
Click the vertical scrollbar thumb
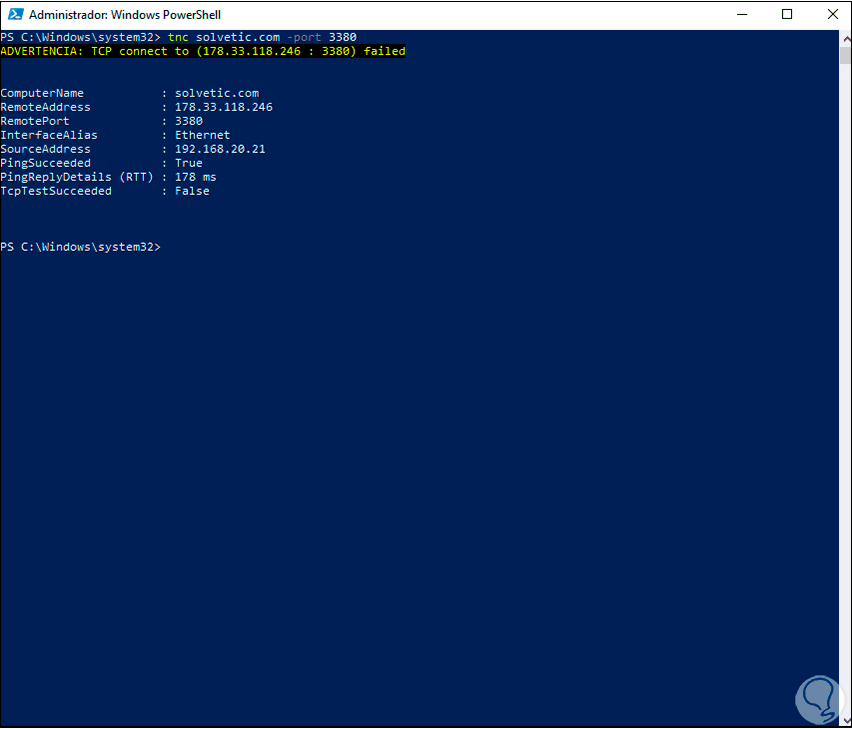[846, 56]
